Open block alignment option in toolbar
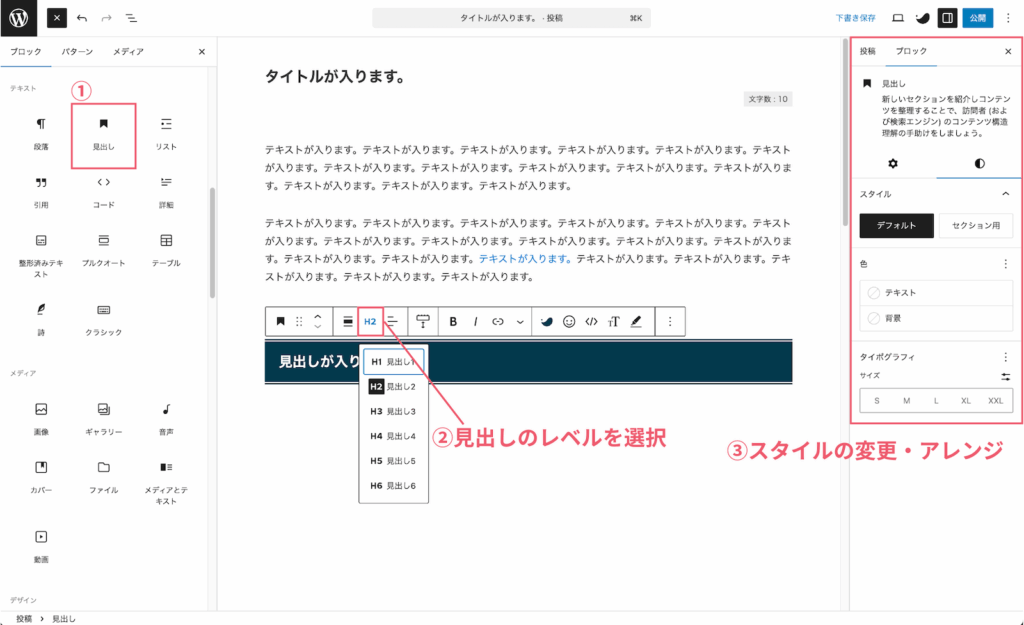 click(x=347, y=321)
